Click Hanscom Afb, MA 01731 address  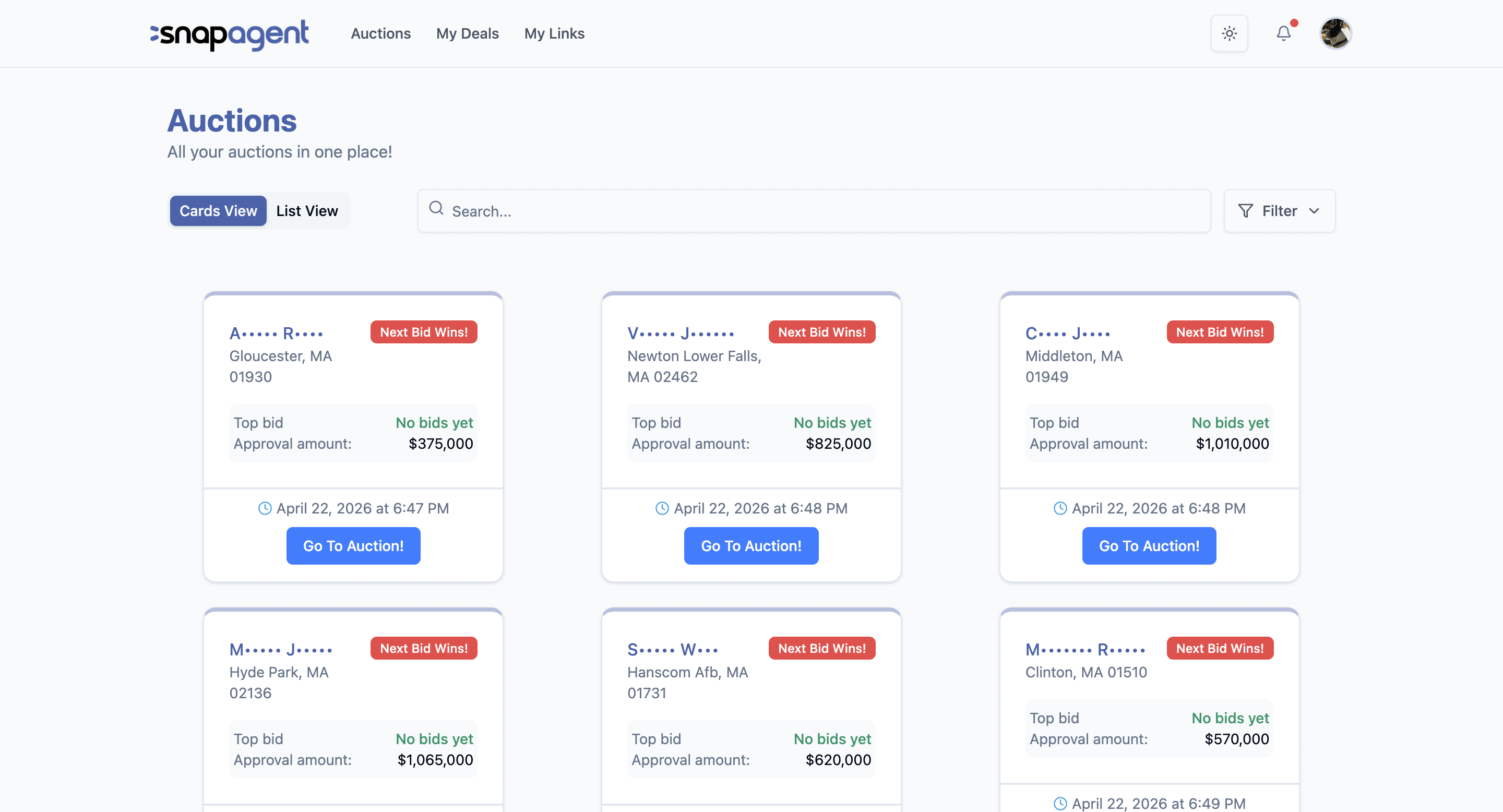pos(687,683)
